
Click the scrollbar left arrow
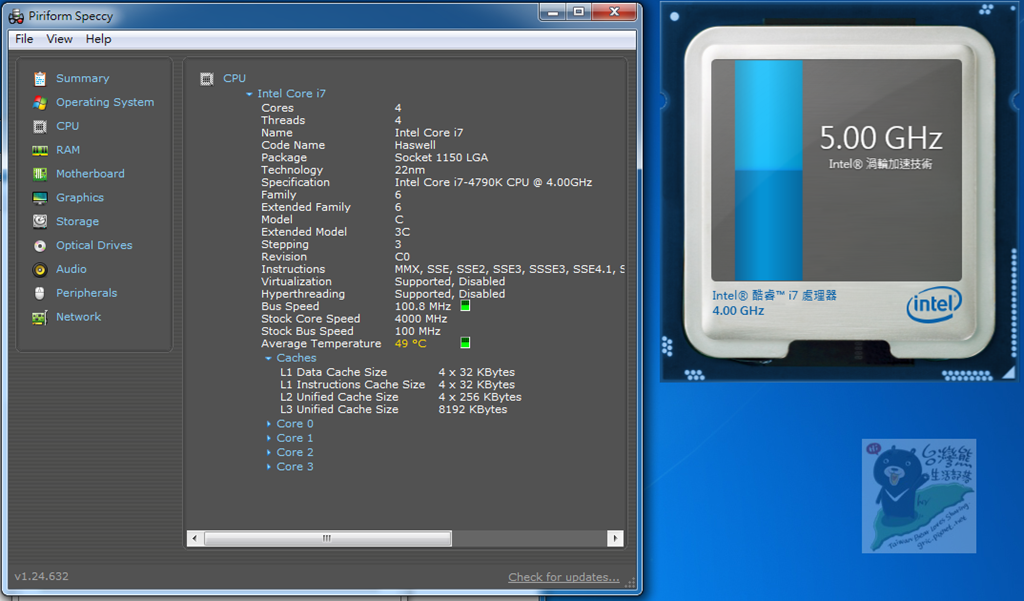[195, 538]
